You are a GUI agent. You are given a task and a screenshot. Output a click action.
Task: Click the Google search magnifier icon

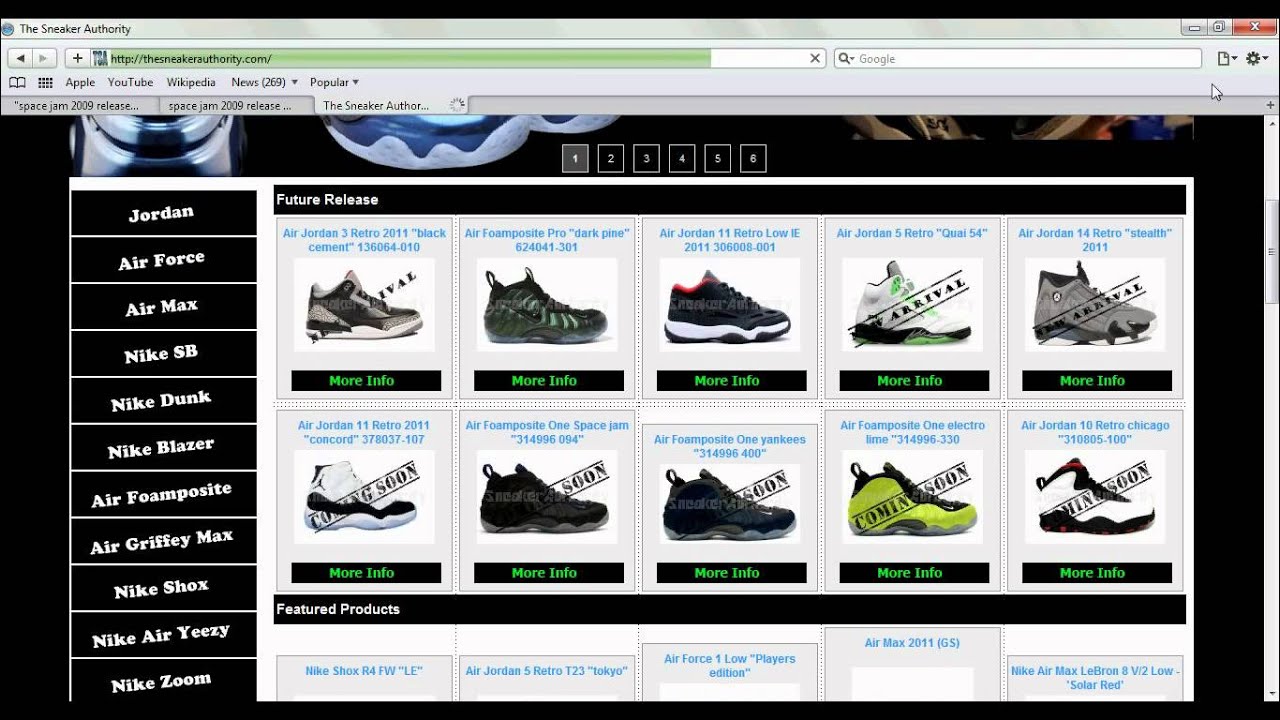click(x=846, y=59)
